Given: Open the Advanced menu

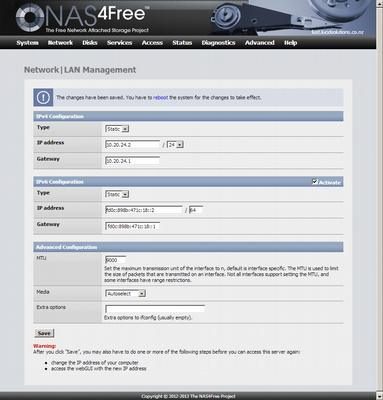Looking at the screenshot, I should pyautogui.click(x=260, y=43).
